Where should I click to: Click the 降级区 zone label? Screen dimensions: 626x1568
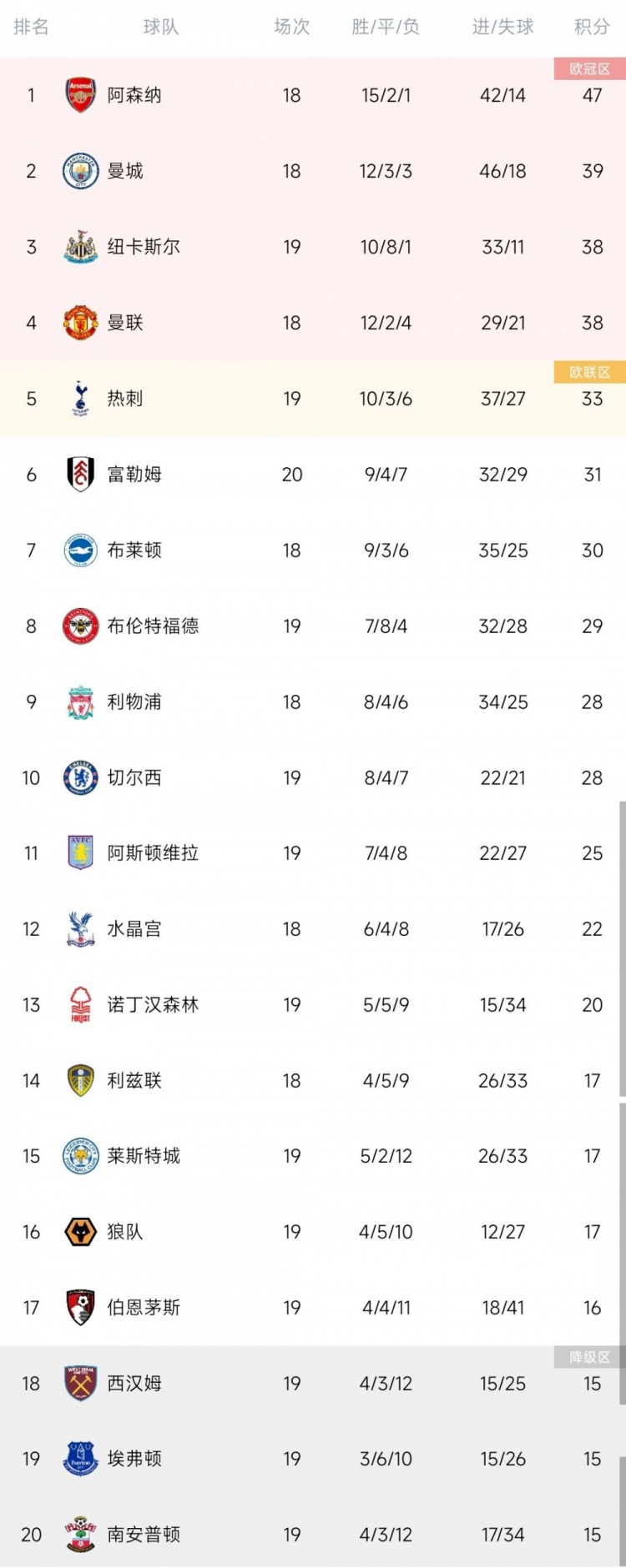coord(589,1357)
